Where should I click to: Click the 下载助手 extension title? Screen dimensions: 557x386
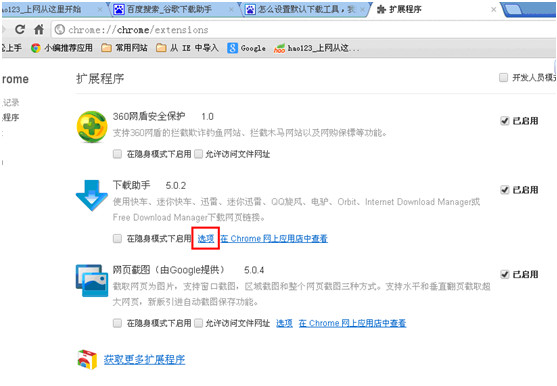point(131,185)
